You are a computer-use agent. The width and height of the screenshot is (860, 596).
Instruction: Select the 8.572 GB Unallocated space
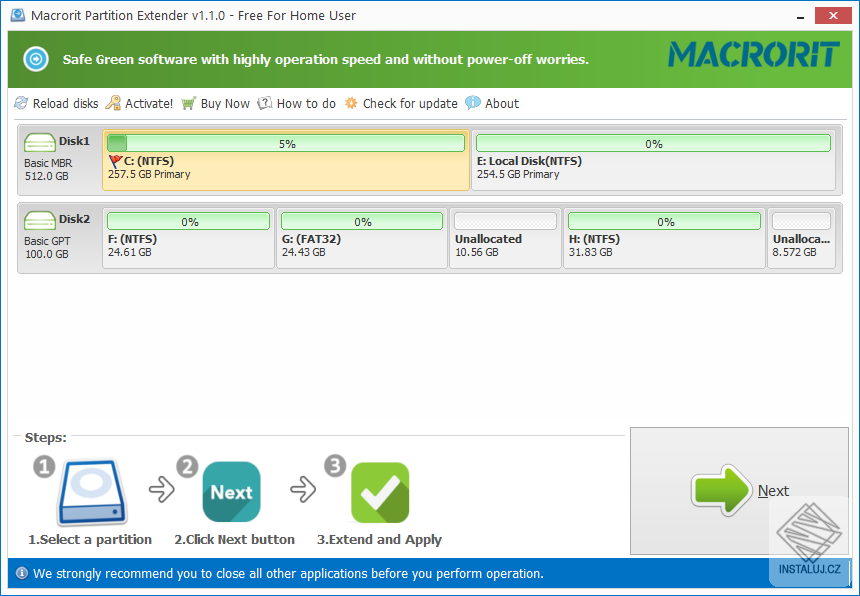pos(801,238)
